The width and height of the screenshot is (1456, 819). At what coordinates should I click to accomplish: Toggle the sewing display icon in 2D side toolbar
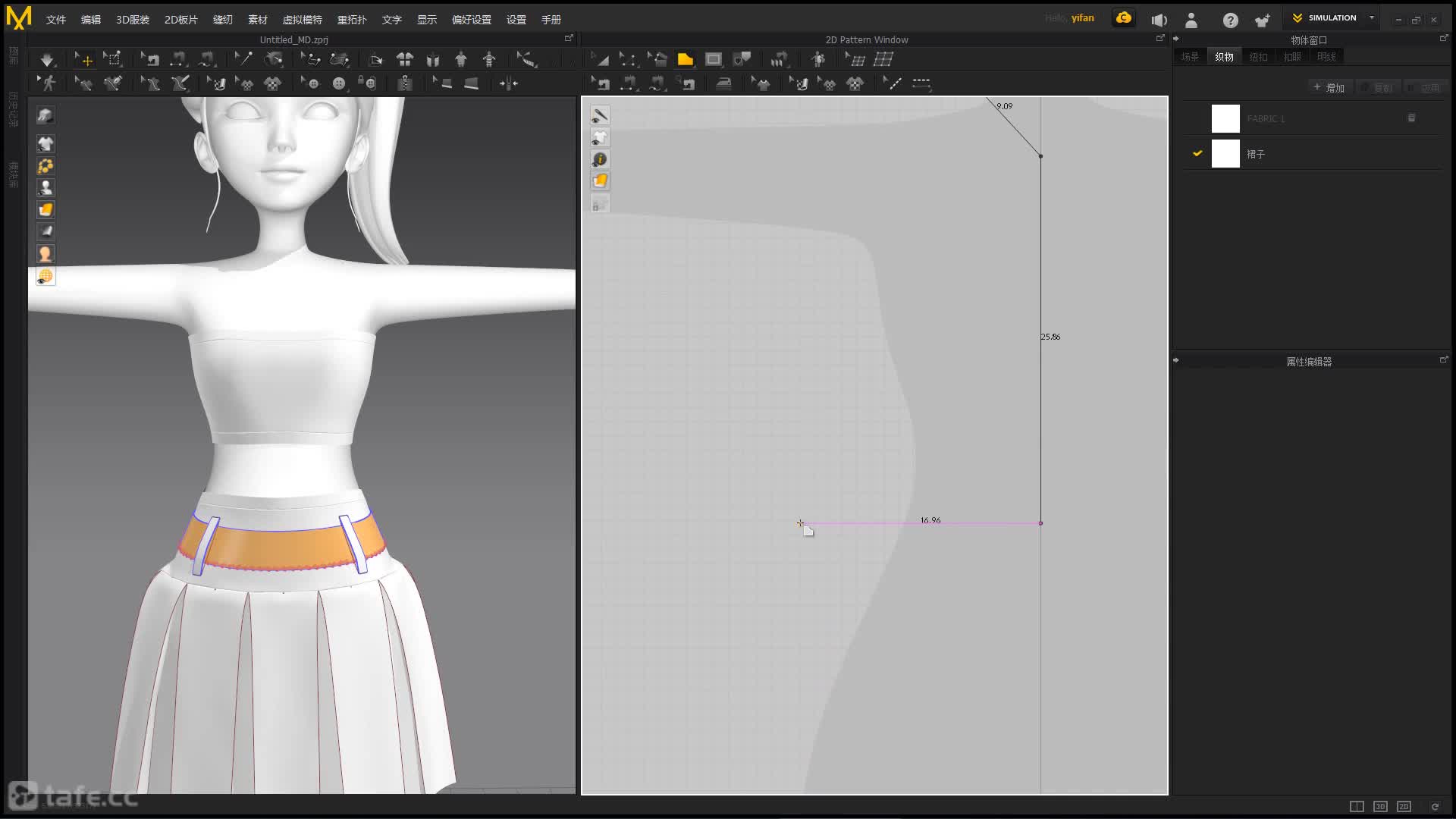coord(600,115)
